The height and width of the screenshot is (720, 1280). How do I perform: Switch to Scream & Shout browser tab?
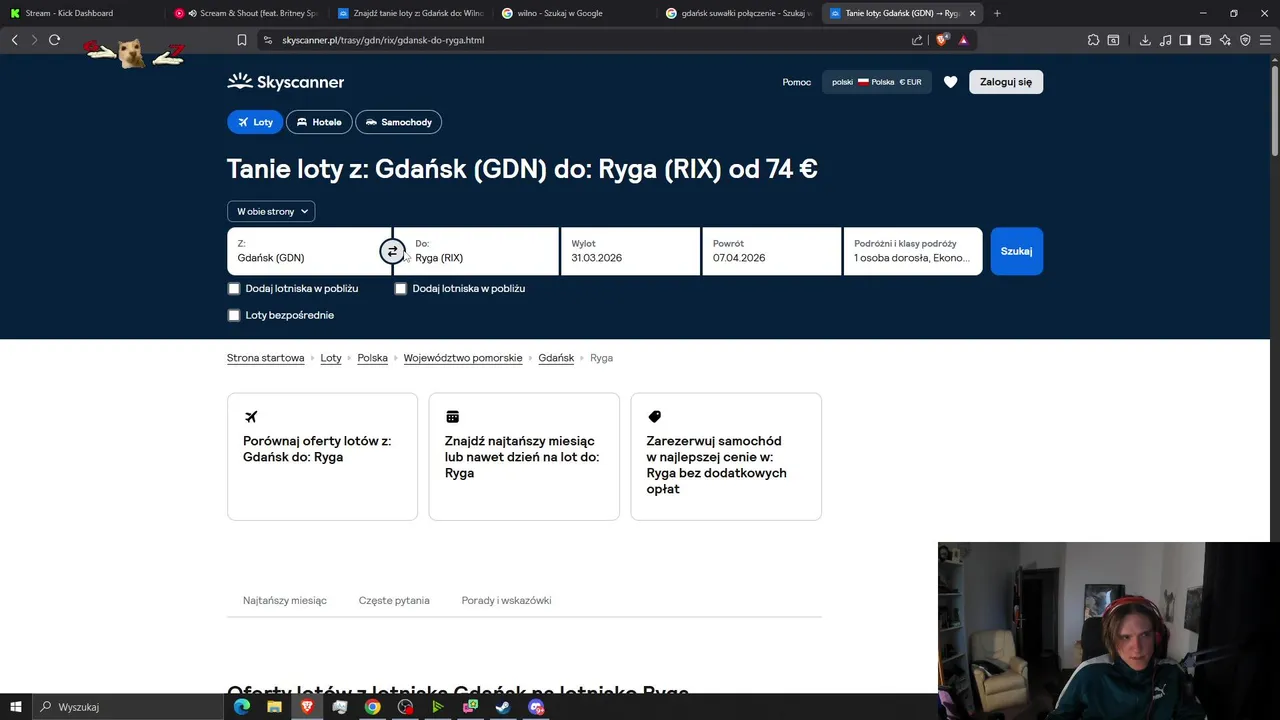coord(246,13)
